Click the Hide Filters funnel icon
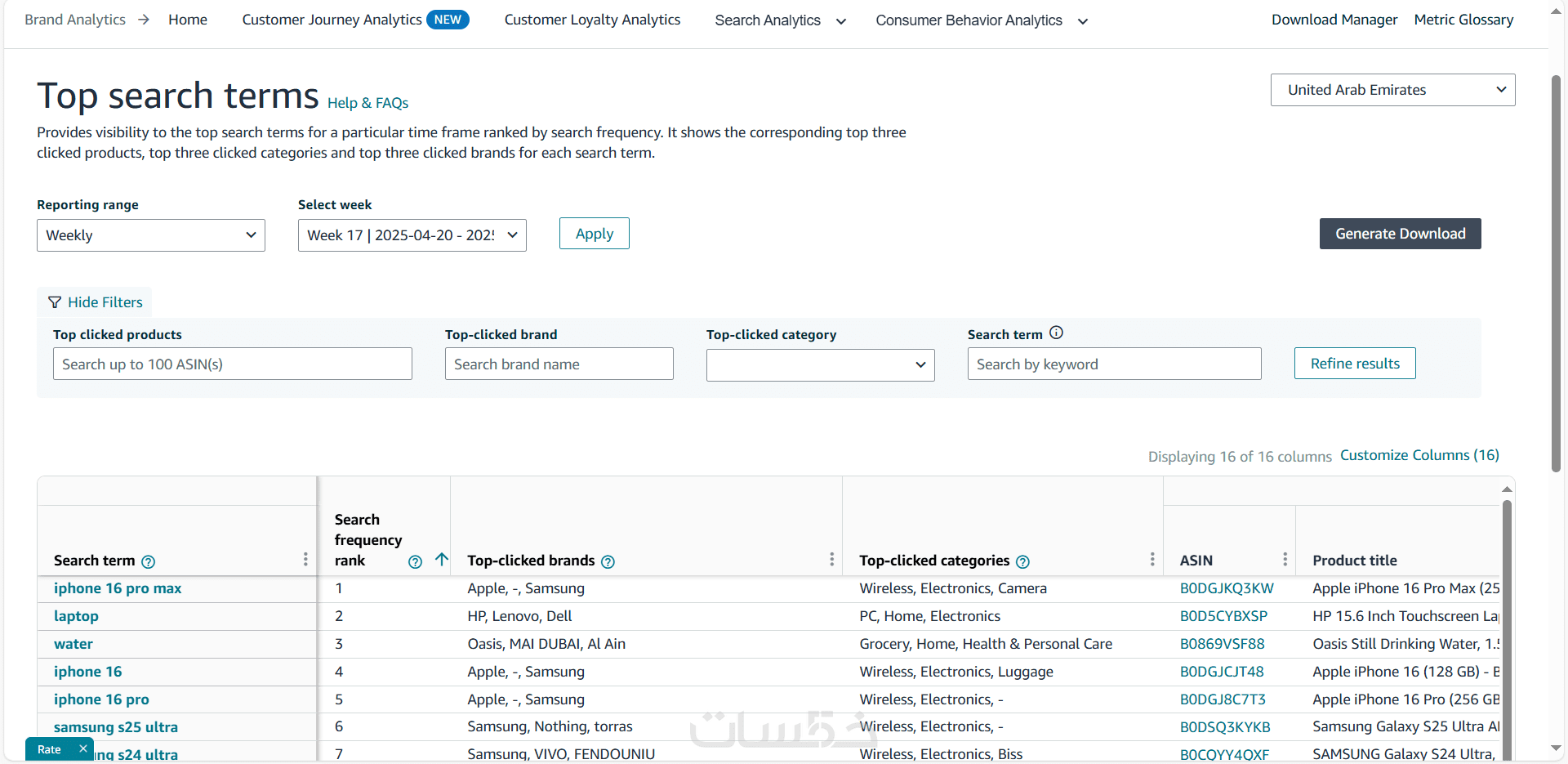 click(x=55, y=302)
